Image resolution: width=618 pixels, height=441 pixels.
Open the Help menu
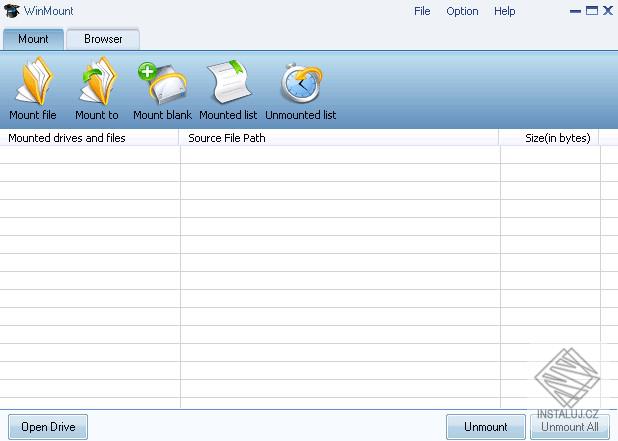point(504,11)
